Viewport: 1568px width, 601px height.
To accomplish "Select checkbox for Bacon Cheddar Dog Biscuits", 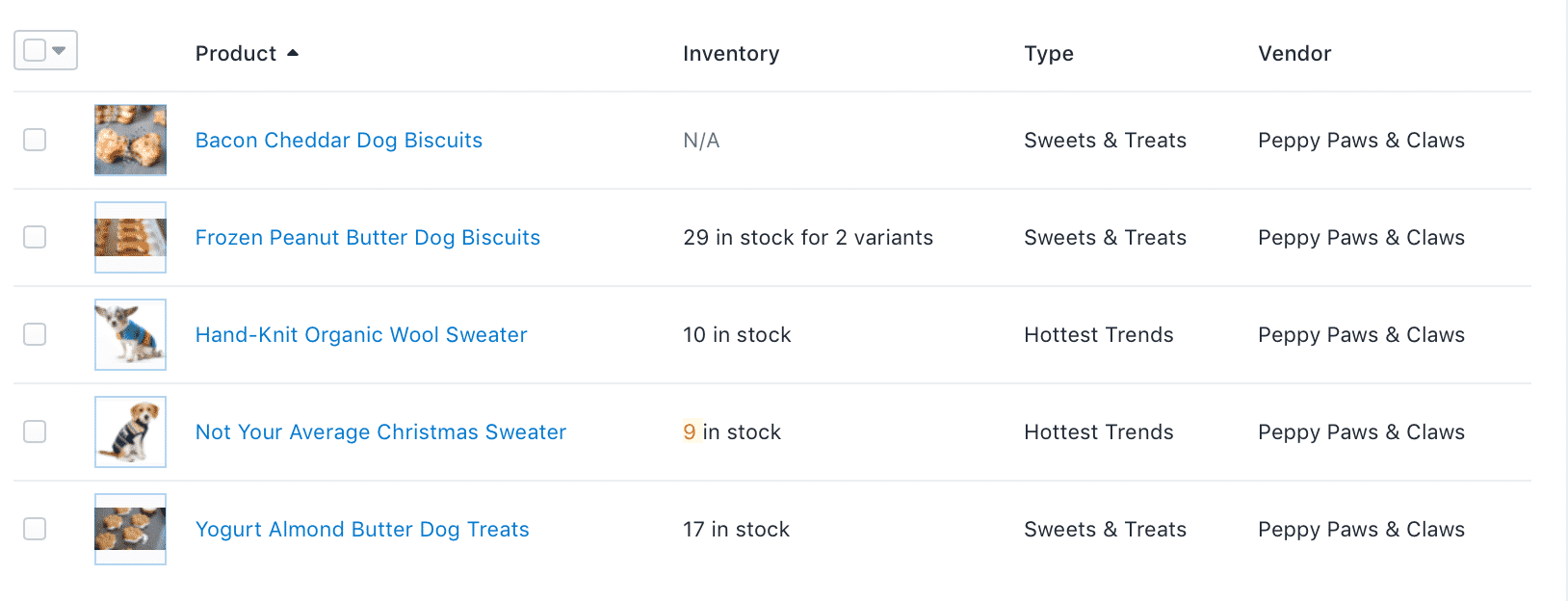I will click(35, 140).
